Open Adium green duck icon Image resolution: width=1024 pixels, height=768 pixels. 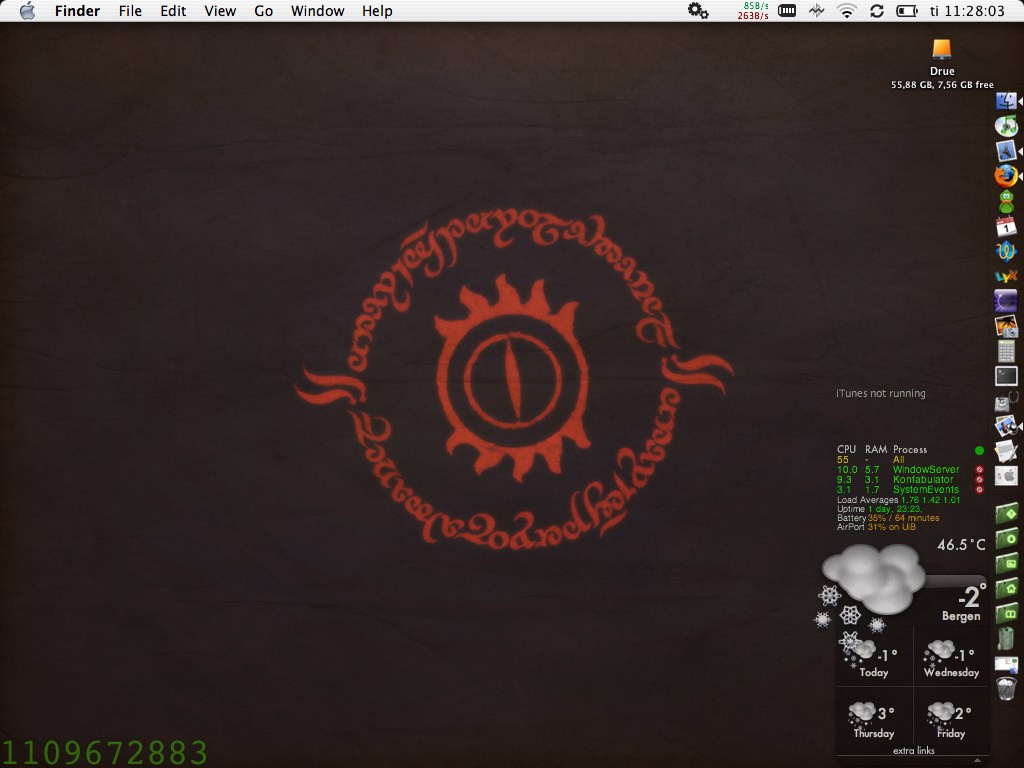pos(1006,201)
